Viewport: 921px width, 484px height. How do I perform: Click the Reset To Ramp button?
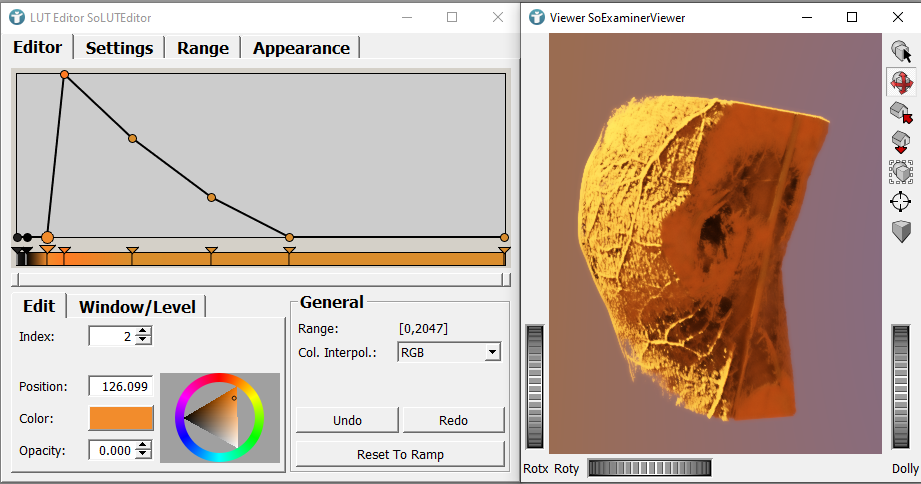click(400, 454)
